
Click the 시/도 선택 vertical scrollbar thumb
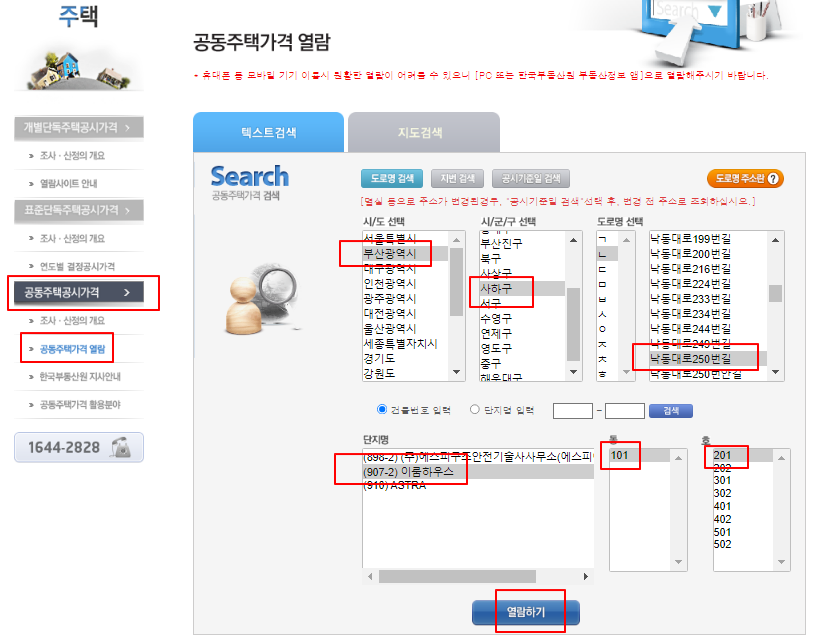(x=456, y=282)
